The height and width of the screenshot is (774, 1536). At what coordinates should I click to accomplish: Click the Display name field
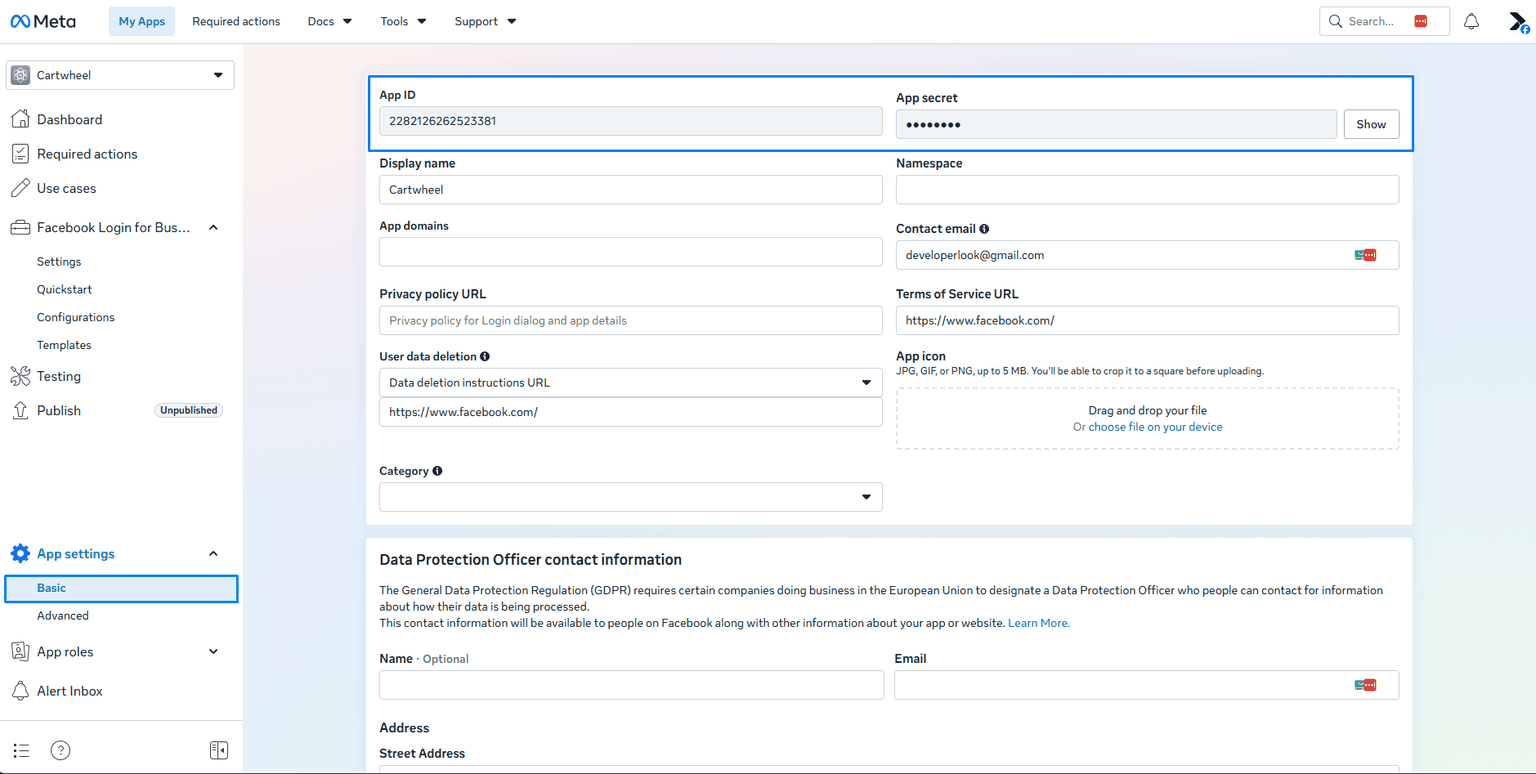[x=631, y=190]
